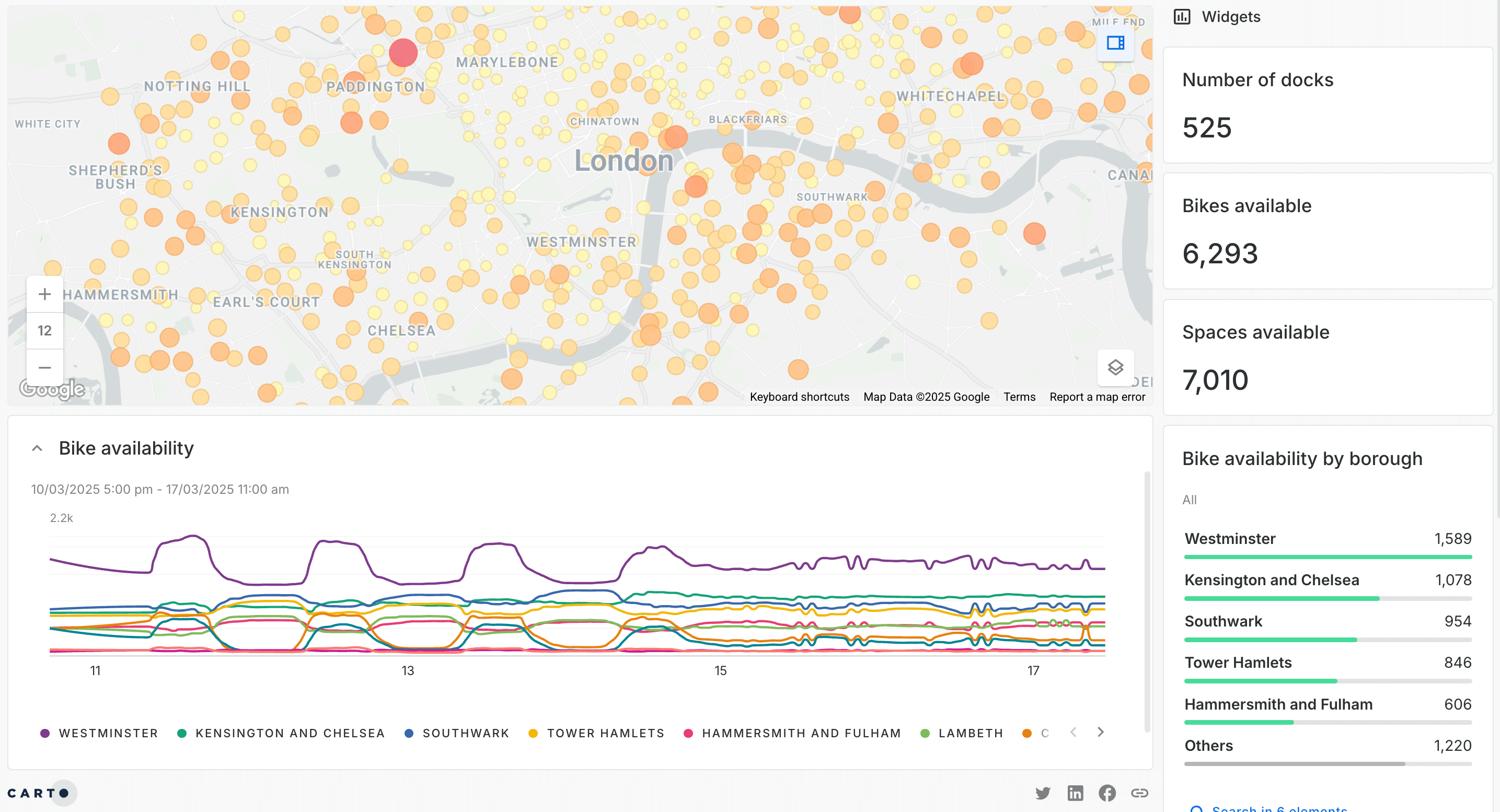Open Keyboard shortcuts link on map
This screenshot has height=812, width=1500.
click(799, 397)
